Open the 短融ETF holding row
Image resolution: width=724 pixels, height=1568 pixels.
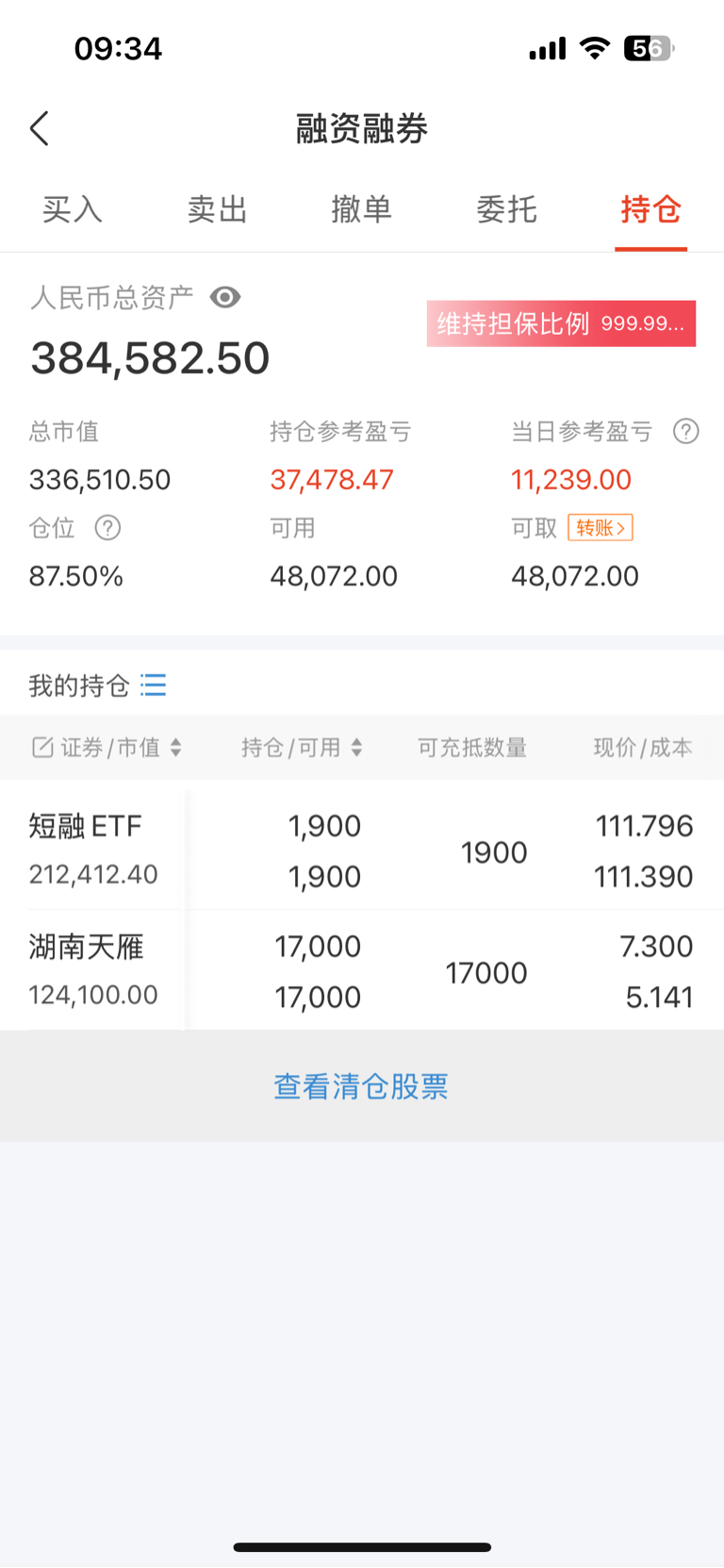click(362, 850)
